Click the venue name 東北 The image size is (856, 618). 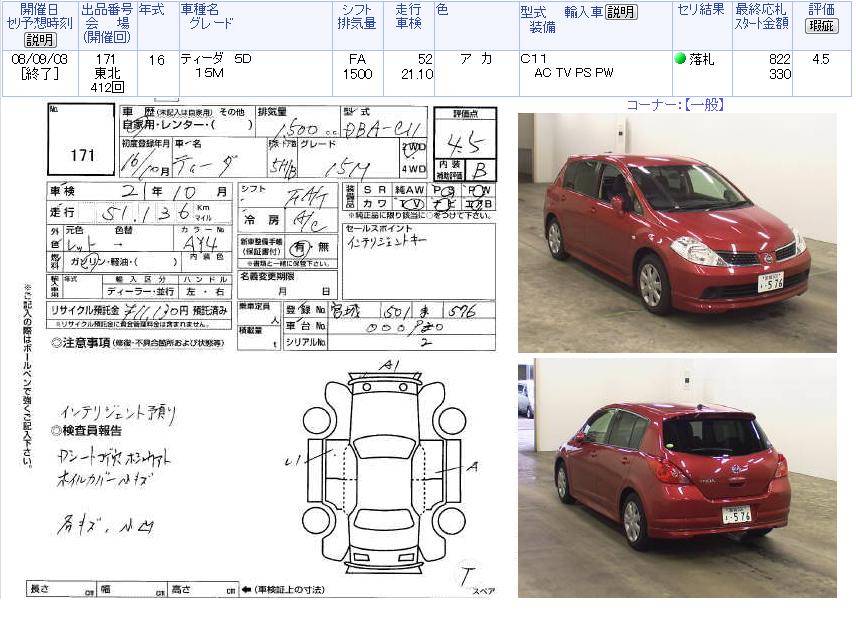click(x=107, y=73)
